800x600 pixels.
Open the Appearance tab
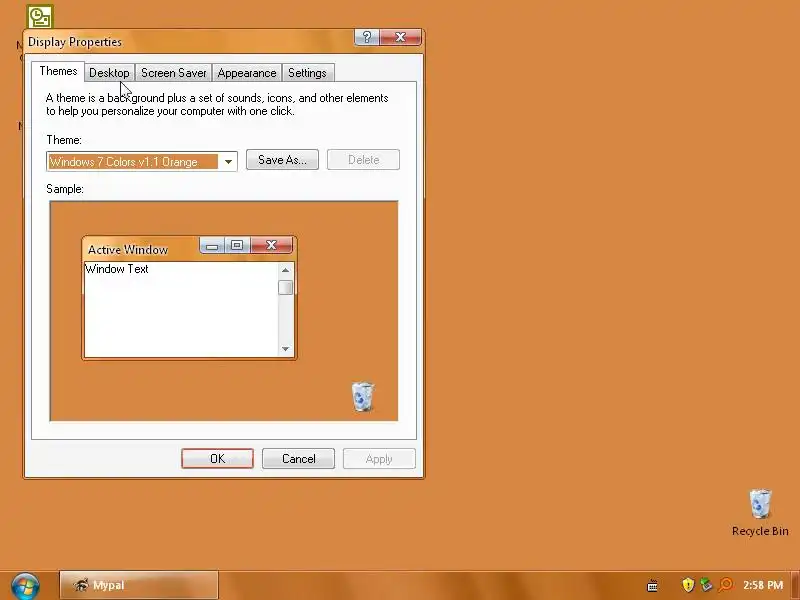tap(247, 73)
